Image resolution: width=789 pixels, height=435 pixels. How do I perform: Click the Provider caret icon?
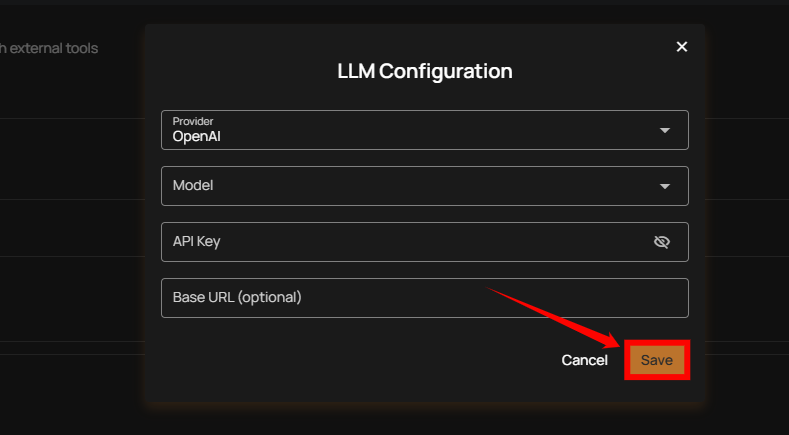[x=665, y=130]
